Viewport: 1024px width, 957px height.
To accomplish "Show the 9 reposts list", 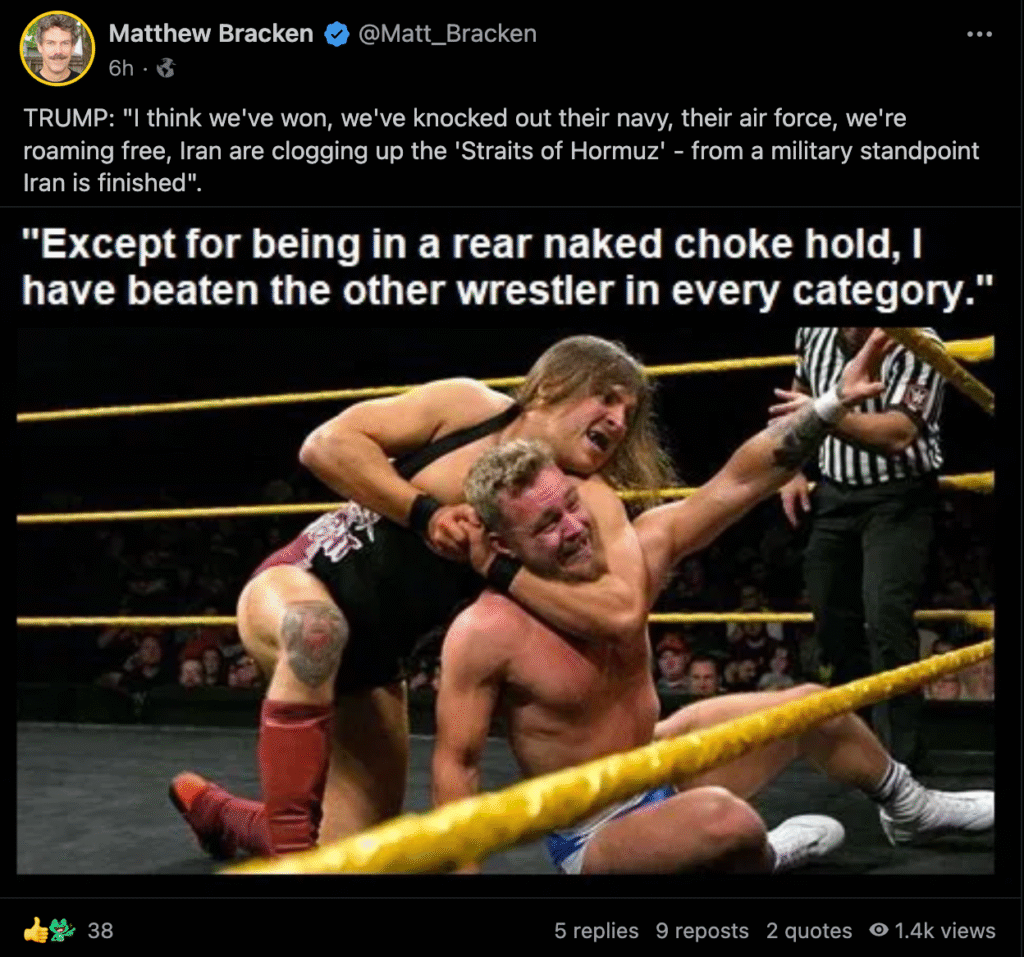I will [702, 930].
